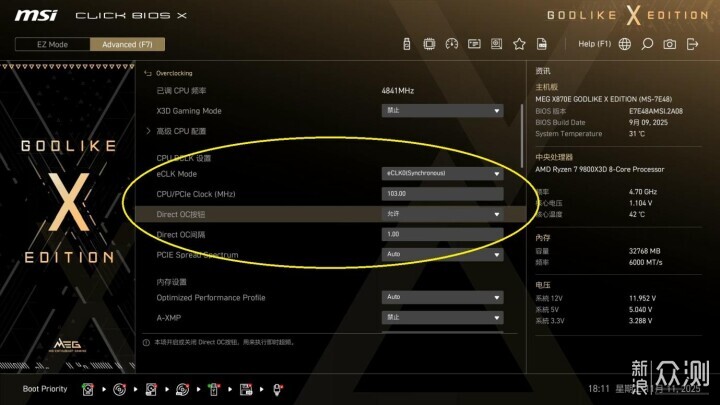
Task: Go back using the Overclocking return arrow
Action: [147, 73]
